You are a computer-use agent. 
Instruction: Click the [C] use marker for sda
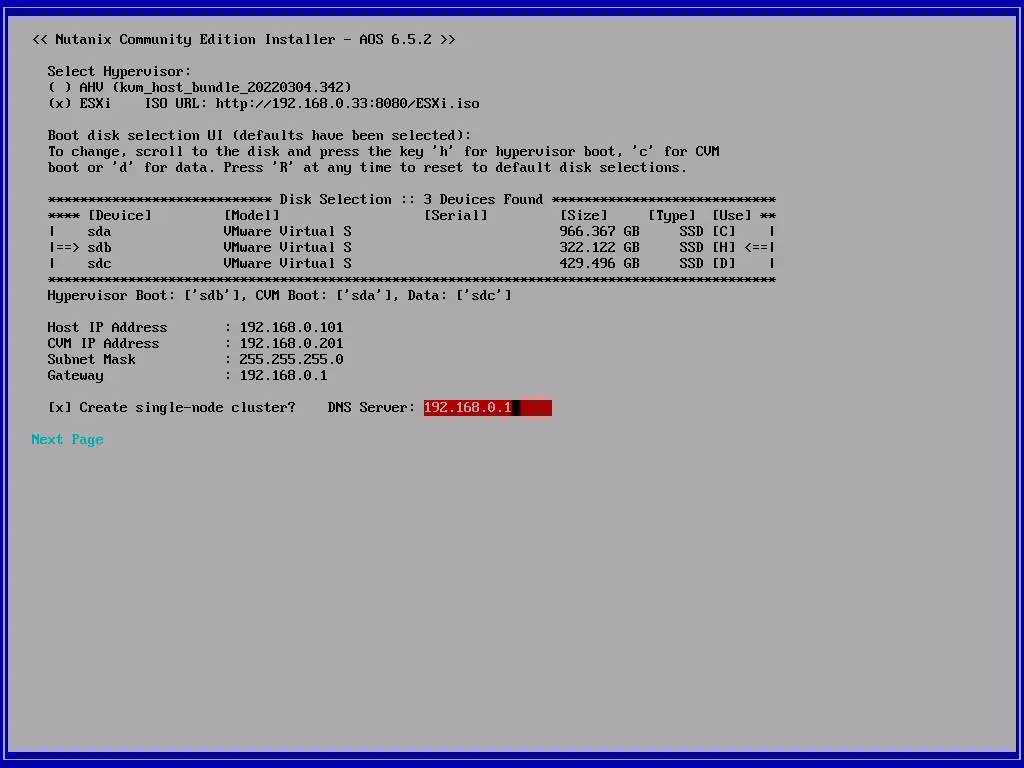(723, 231)
